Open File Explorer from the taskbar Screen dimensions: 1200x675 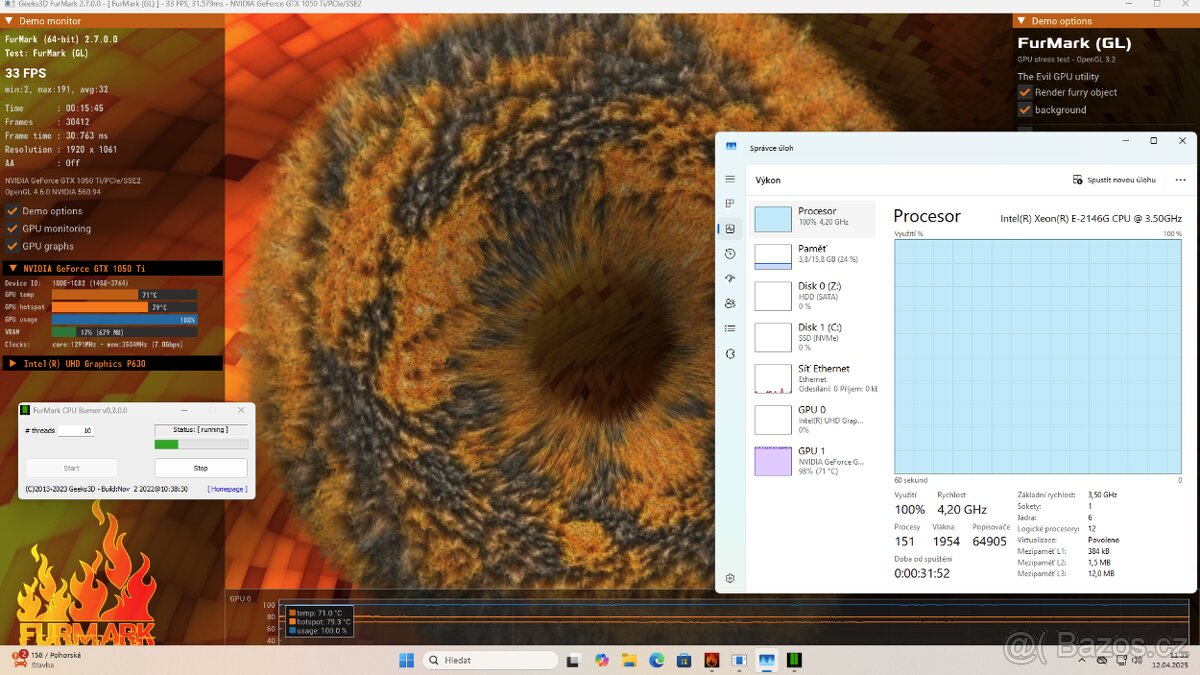629,660
